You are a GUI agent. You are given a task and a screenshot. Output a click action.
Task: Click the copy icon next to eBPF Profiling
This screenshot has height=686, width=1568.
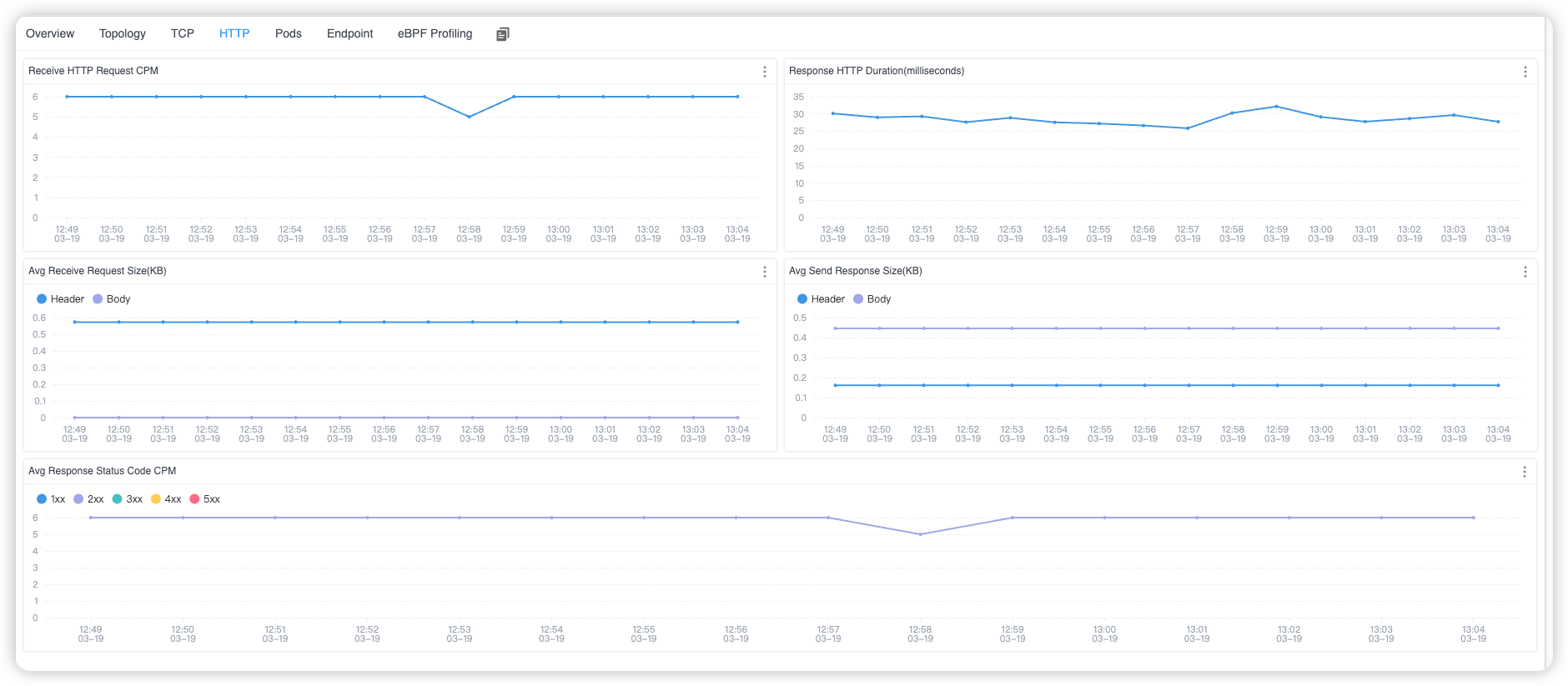point(502,34)
